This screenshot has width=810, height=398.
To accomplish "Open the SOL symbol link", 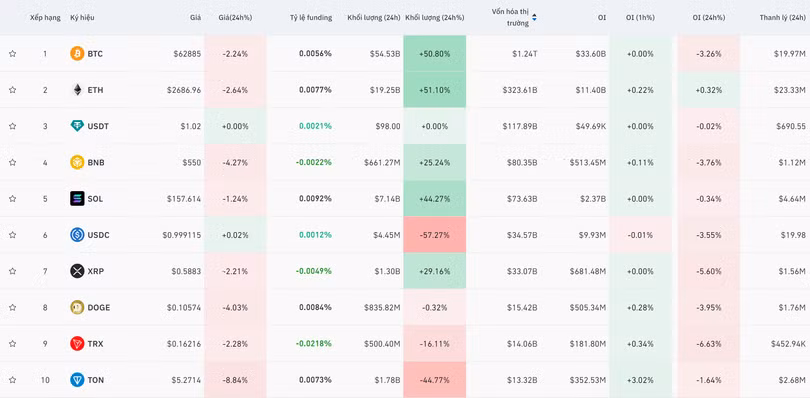I will click(x=95, y=198).
